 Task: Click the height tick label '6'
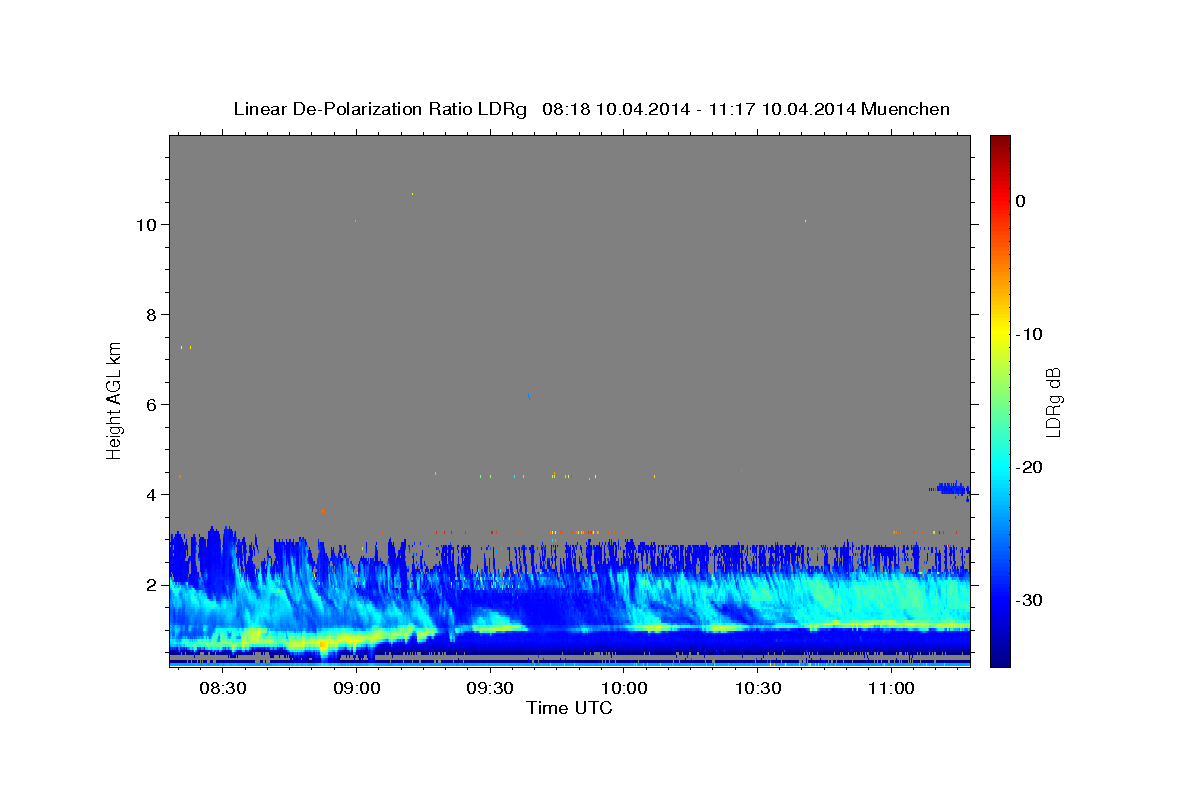tap(151, 404)
